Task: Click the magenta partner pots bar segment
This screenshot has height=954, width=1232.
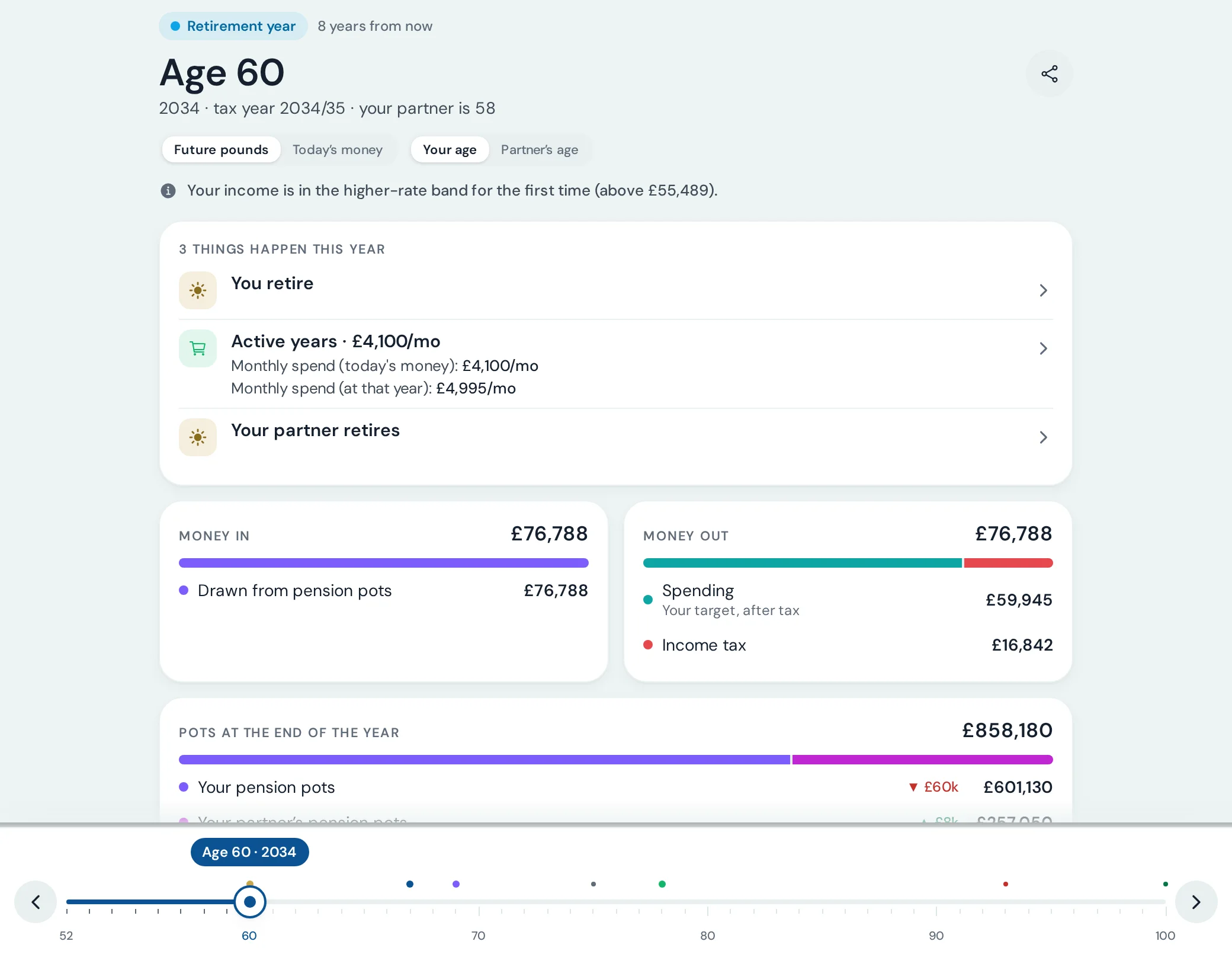Action: 923,760
